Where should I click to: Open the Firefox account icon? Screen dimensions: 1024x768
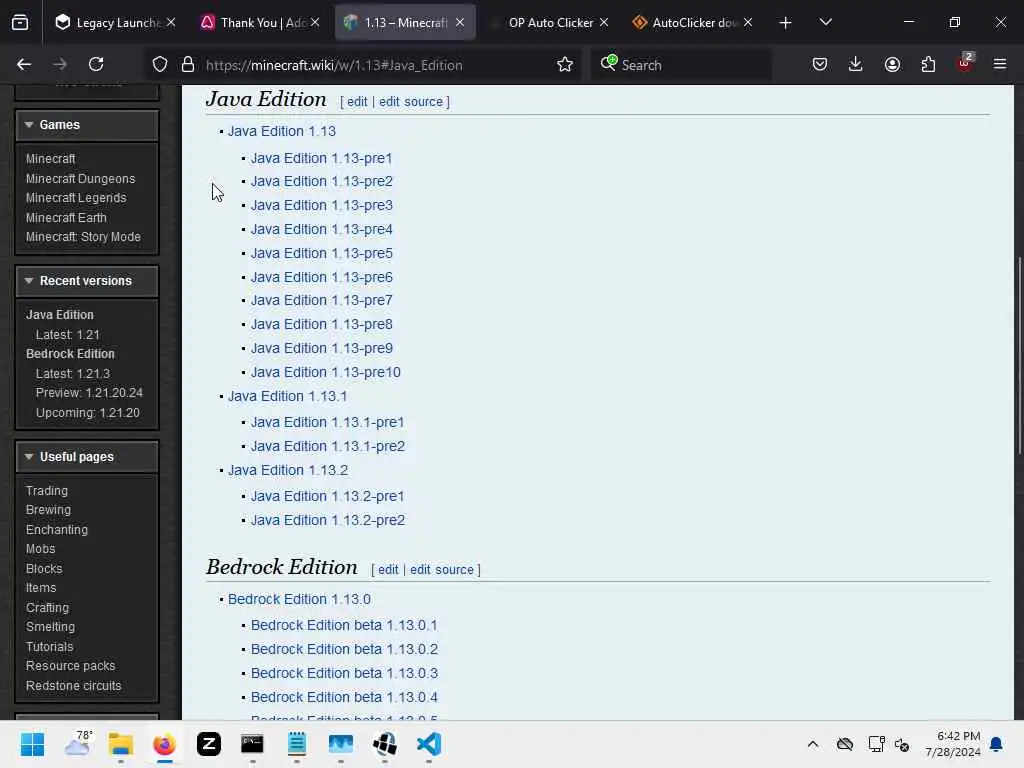pyautogui.click(x=892, y=64)
